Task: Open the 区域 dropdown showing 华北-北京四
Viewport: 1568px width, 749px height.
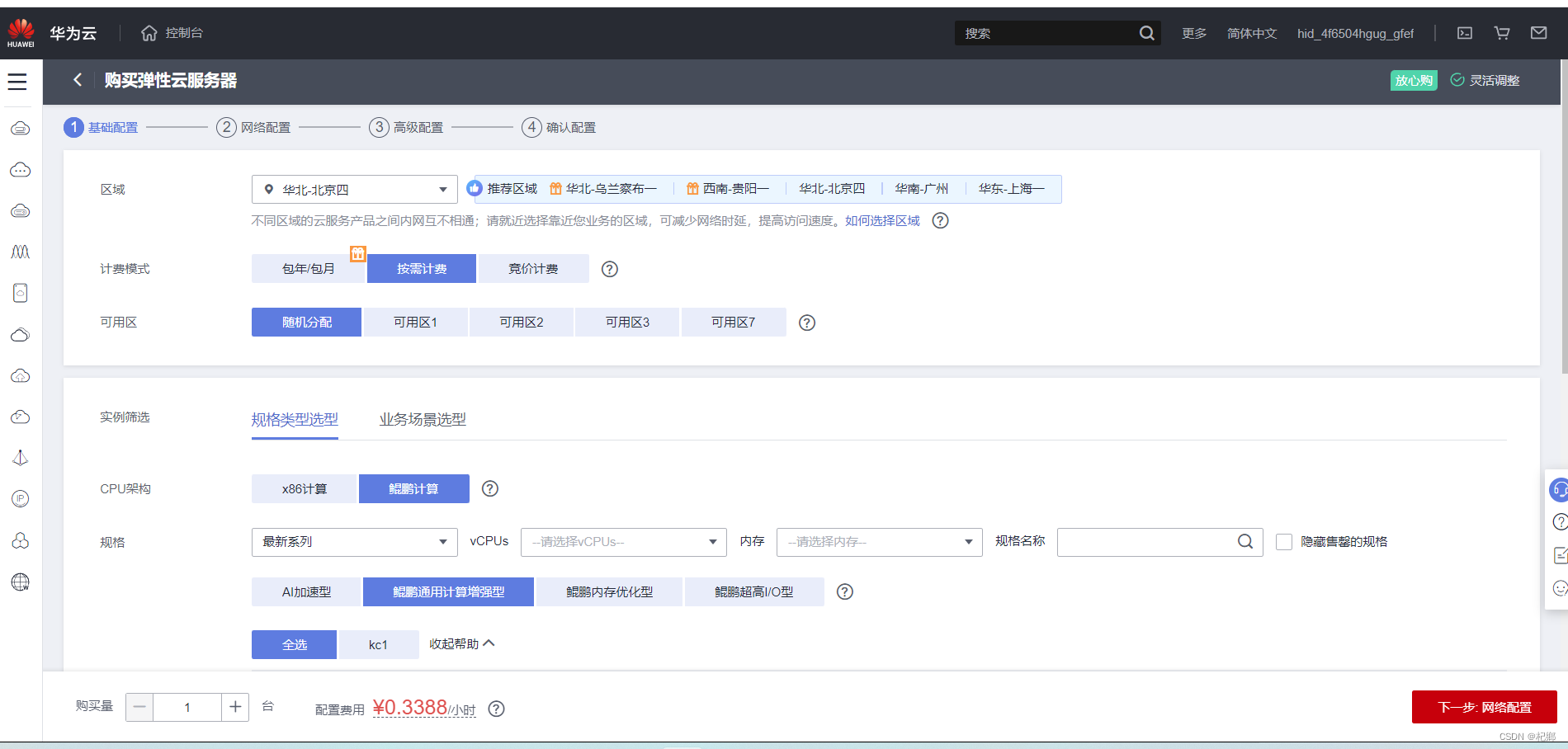Action: [x=355, y=190]
